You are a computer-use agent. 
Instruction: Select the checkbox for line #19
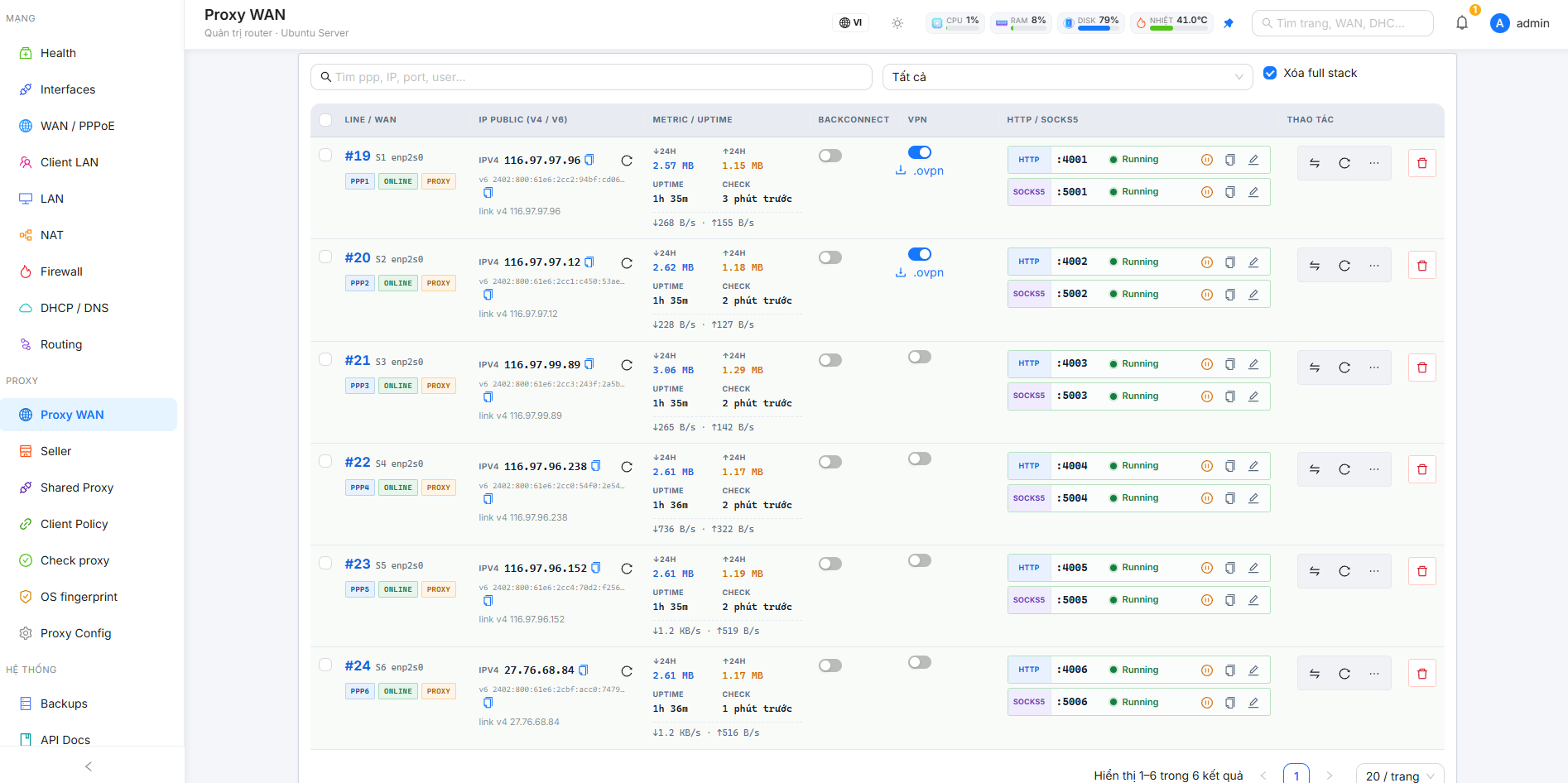pyautogui.click(x=325, y=155)
